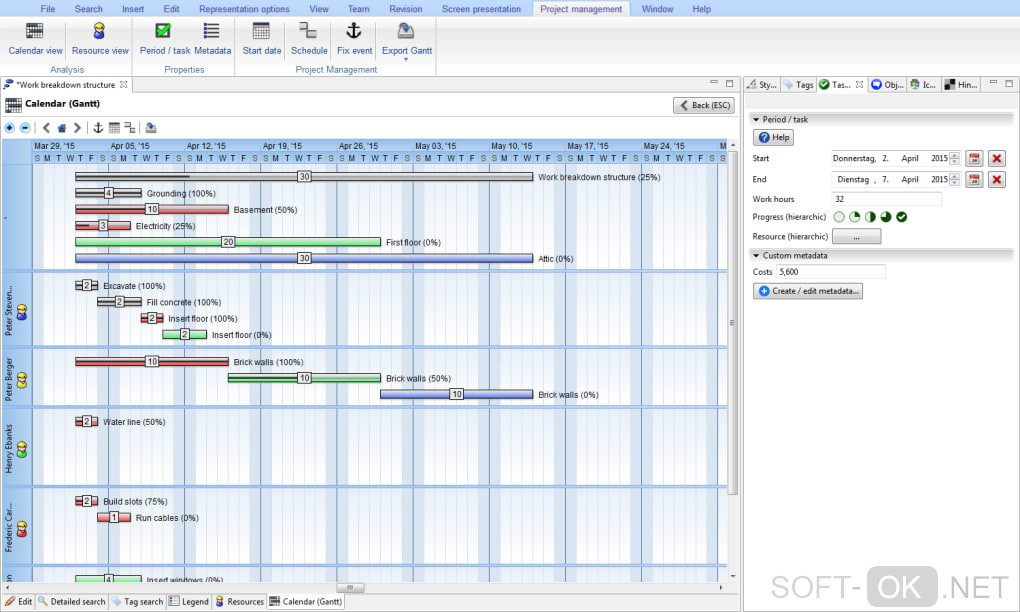This screenshot has height=612, width=1020.
Task: Click anchor icon in Gantt toolbar
Action: [x=98, y=127]
